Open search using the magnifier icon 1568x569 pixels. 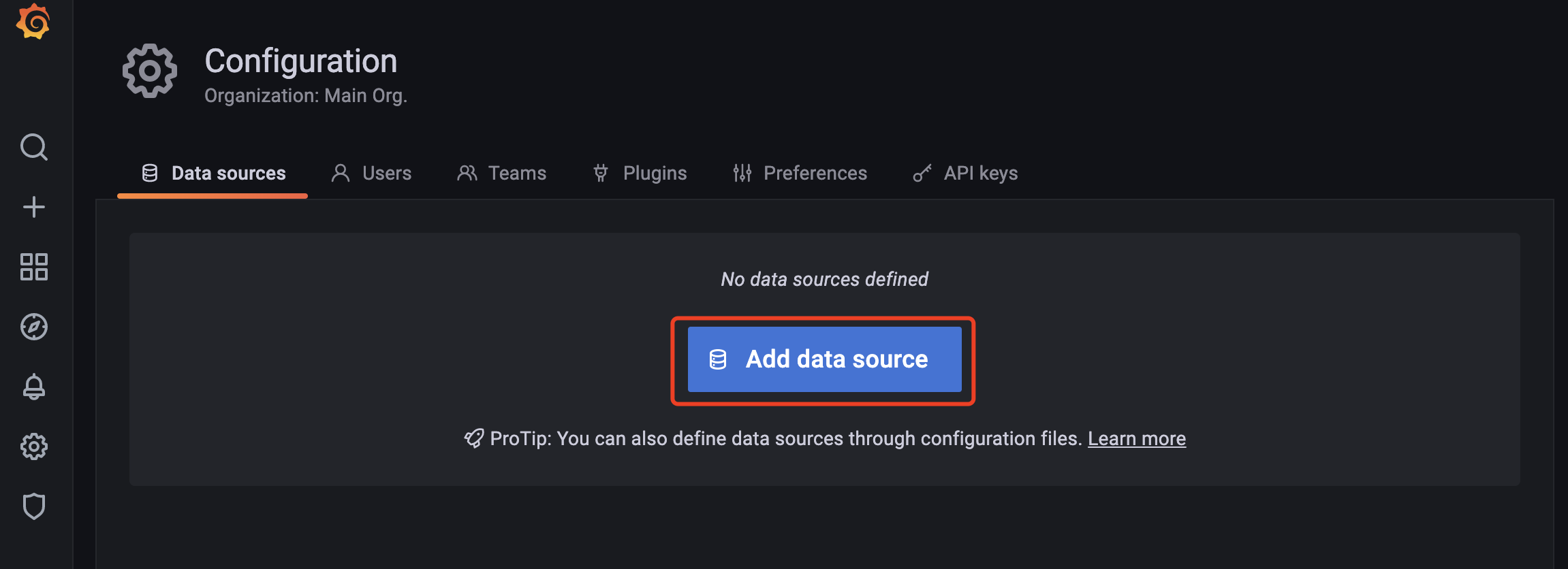click(x=33, y=147)
